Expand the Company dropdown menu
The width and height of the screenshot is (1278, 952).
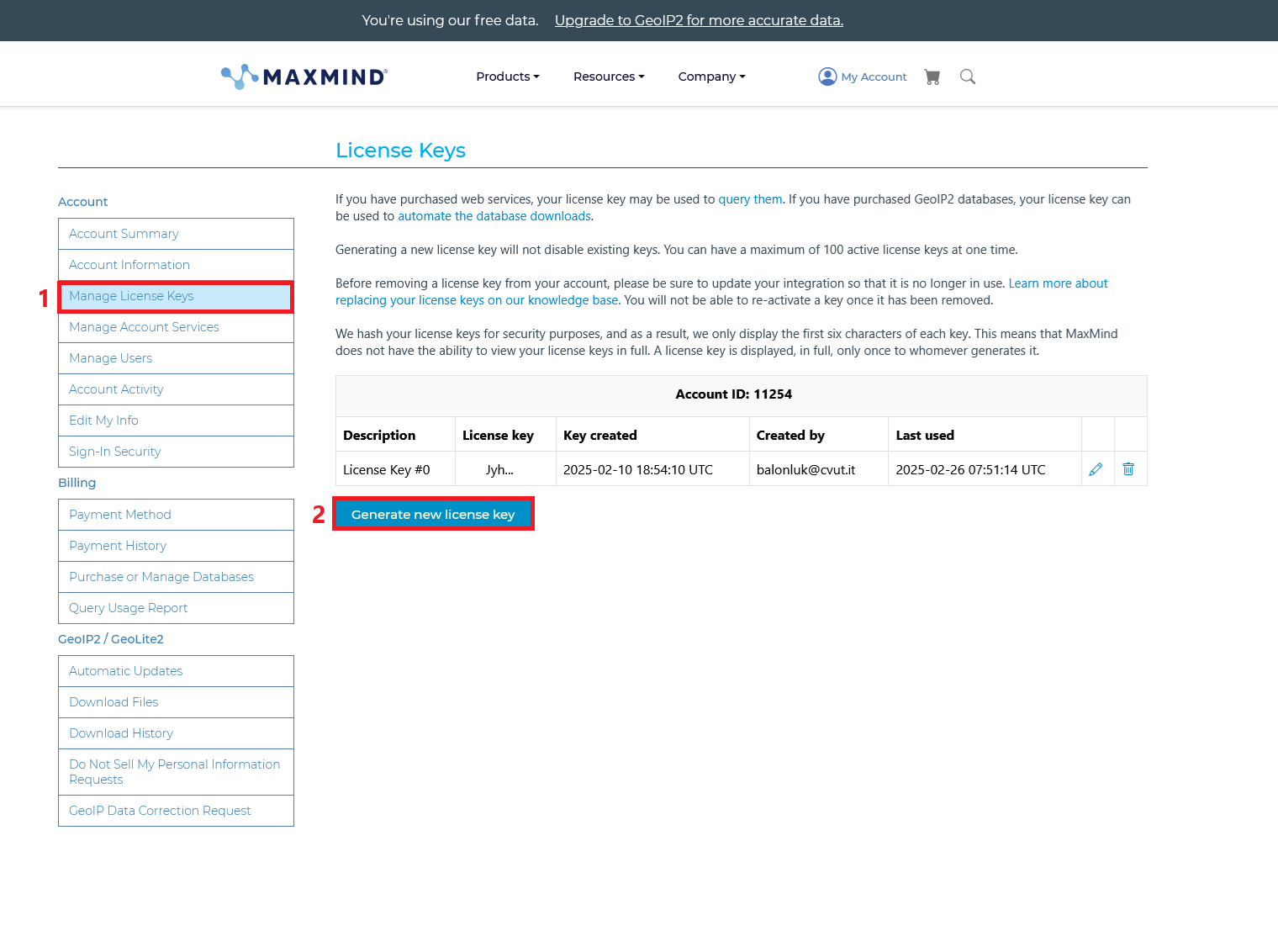coord(711,77)
